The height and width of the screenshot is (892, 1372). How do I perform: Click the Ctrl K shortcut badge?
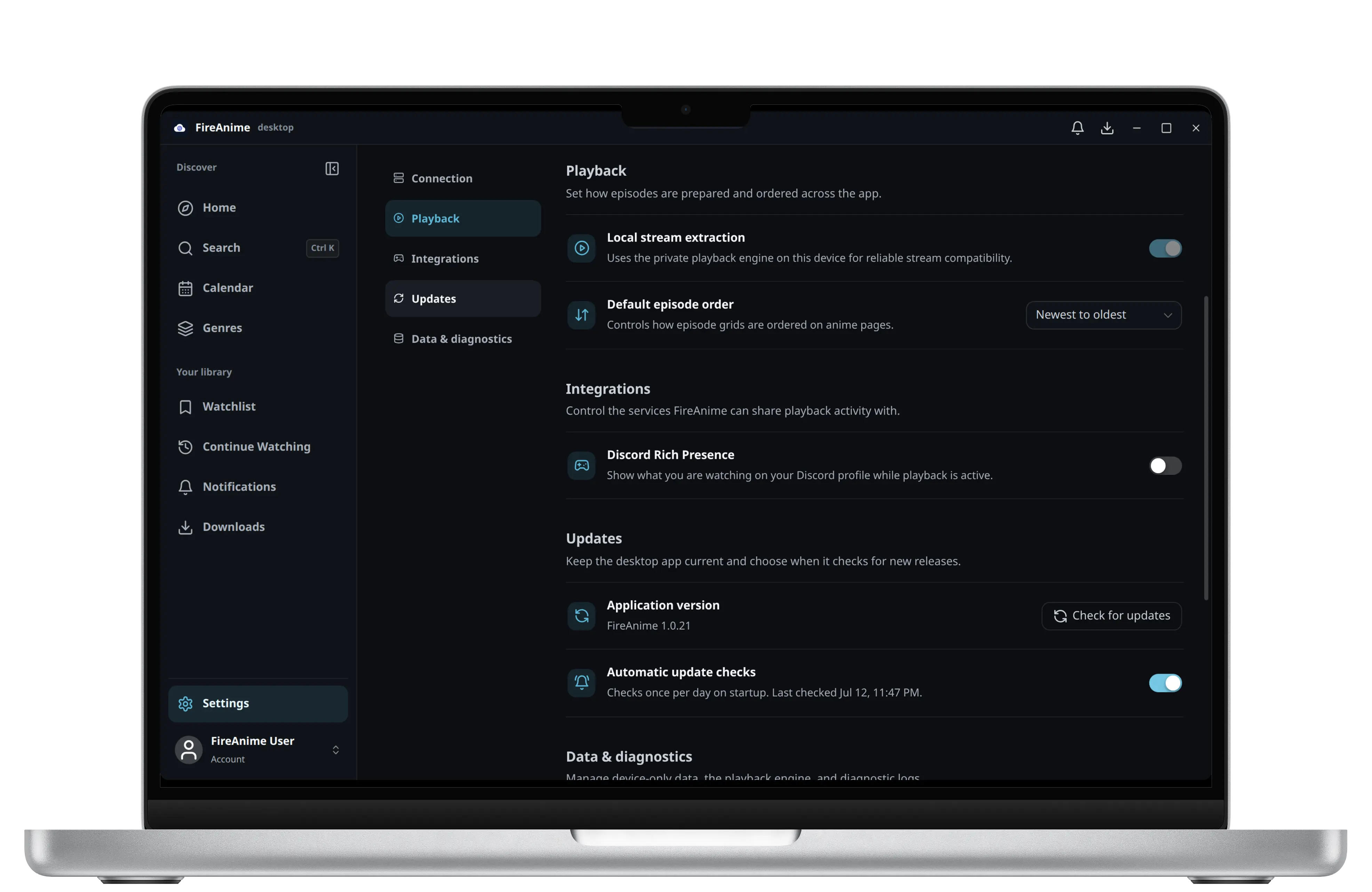coord(322,248)
